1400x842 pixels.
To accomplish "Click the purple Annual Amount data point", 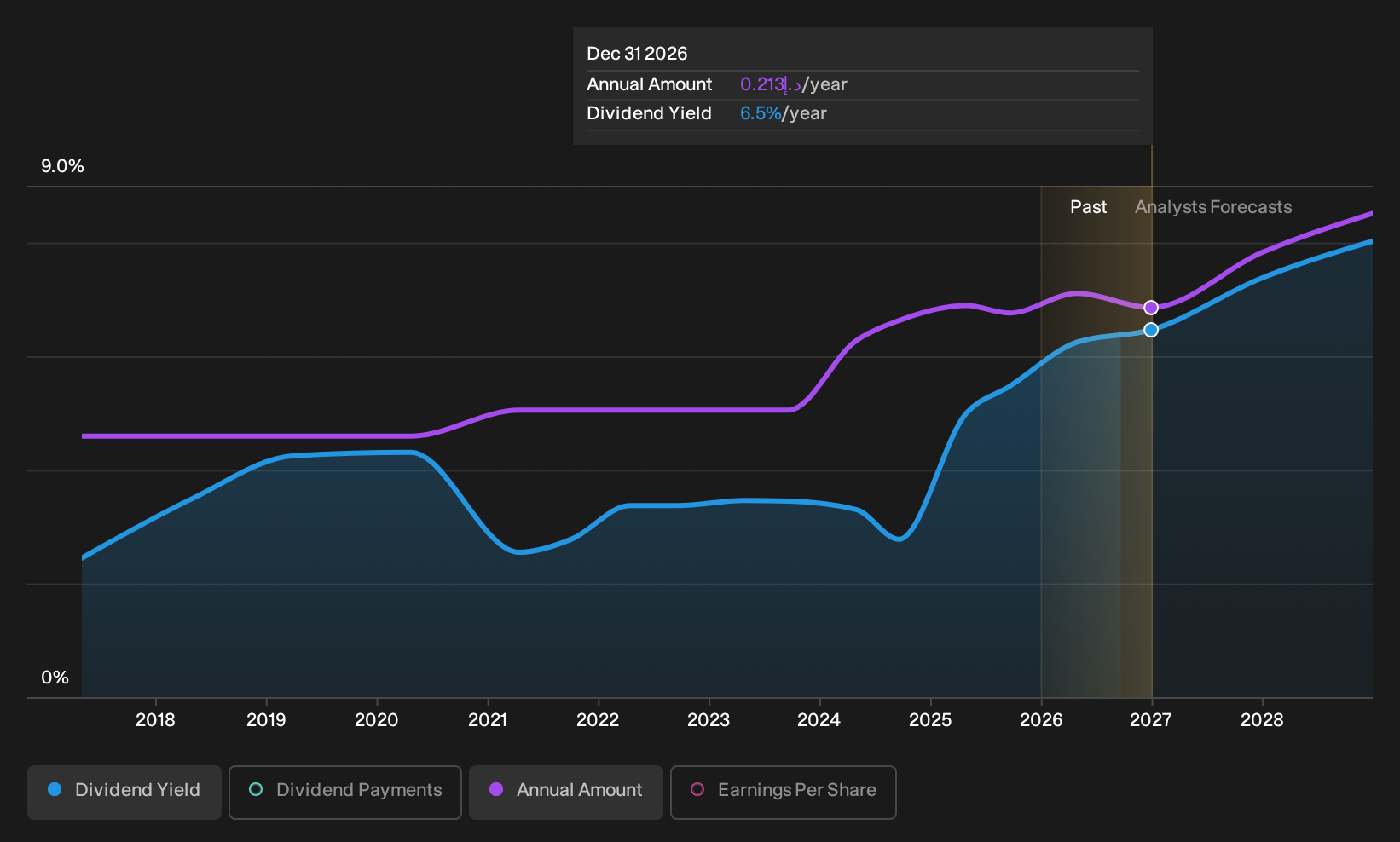I will pos(1151,308).
